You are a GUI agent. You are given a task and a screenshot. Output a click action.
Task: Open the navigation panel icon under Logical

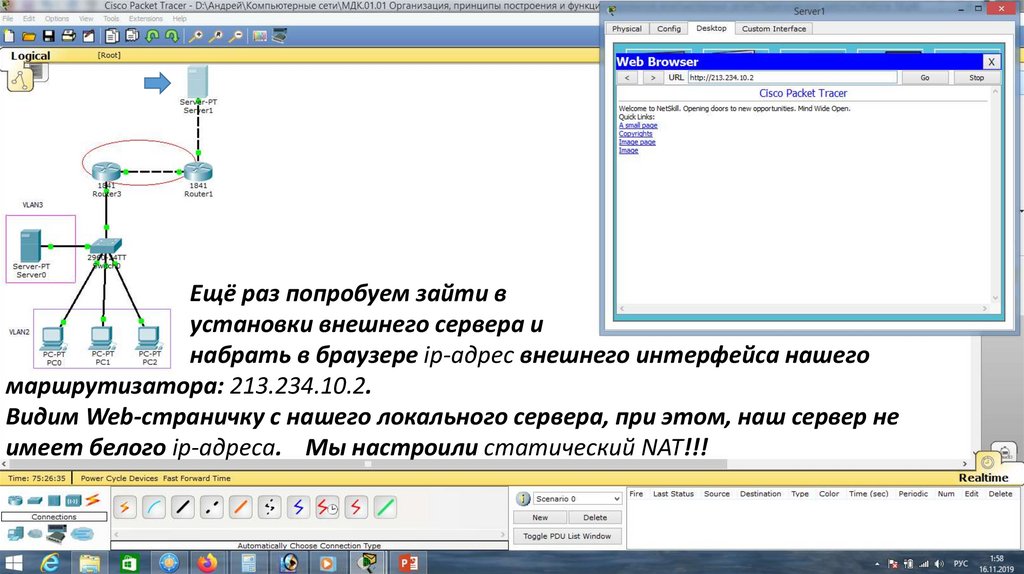pos(20,80)
